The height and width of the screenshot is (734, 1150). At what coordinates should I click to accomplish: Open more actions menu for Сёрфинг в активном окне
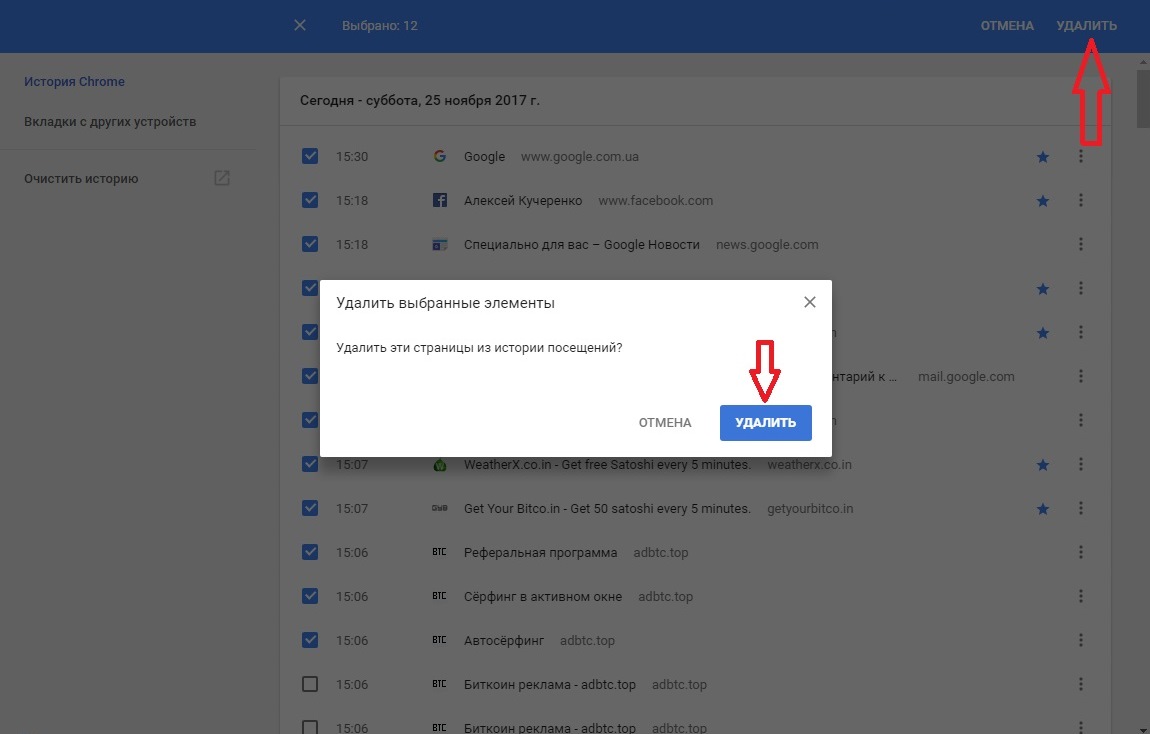(1080, 596)
